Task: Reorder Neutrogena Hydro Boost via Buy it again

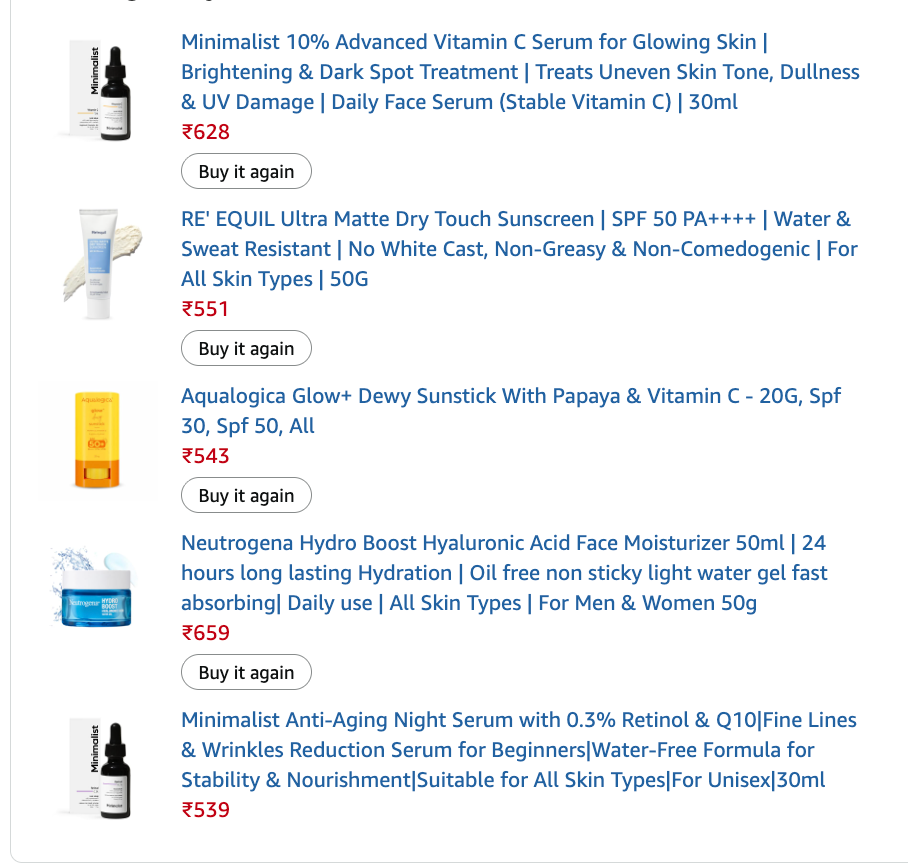Action: [246, 673]
